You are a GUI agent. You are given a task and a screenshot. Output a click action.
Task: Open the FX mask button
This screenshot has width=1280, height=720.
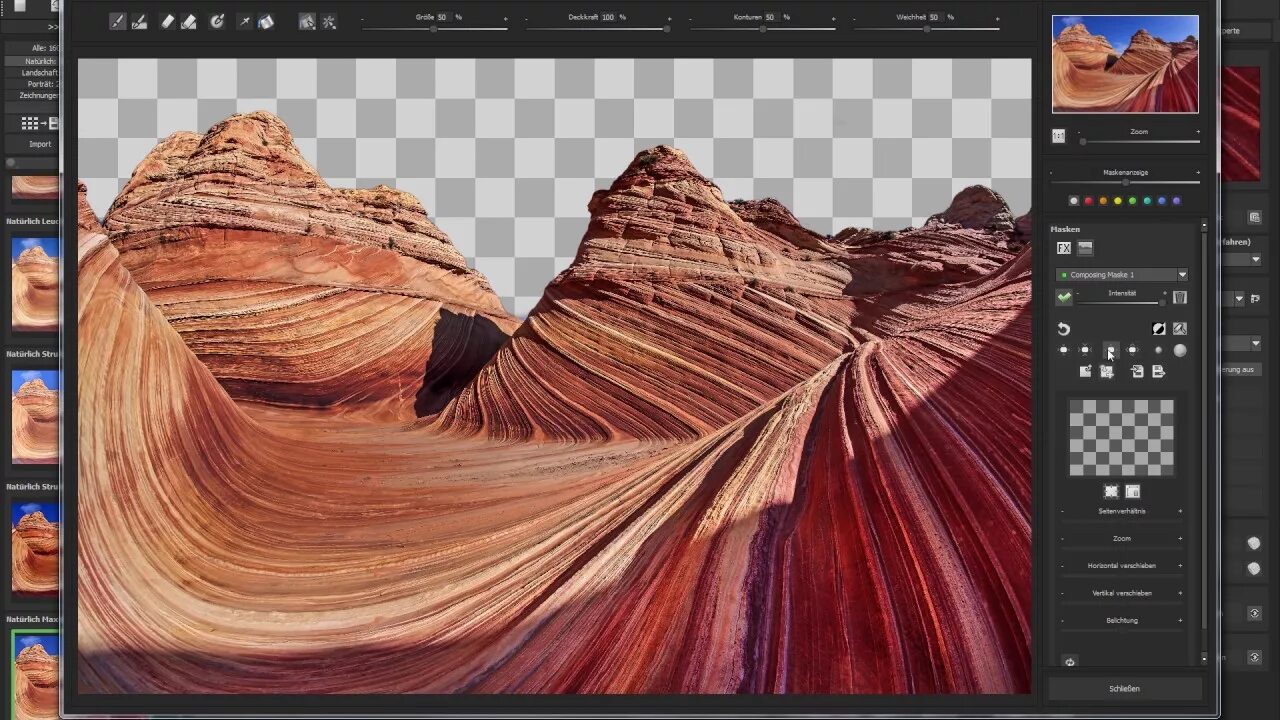pyautogui.click(x=1064, y=248)
